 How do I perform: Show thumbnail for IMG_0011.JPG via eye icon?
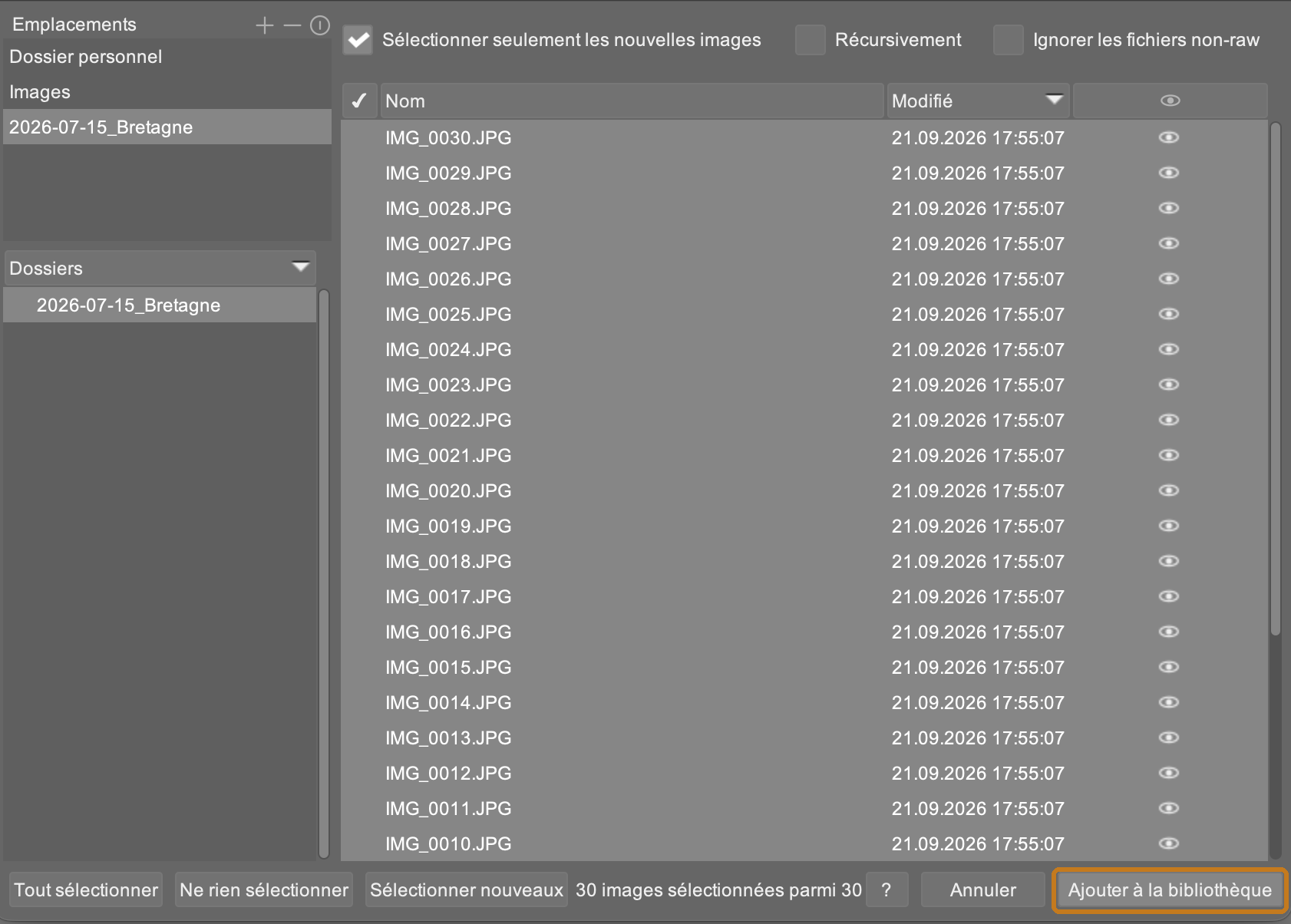[1169, 808]
